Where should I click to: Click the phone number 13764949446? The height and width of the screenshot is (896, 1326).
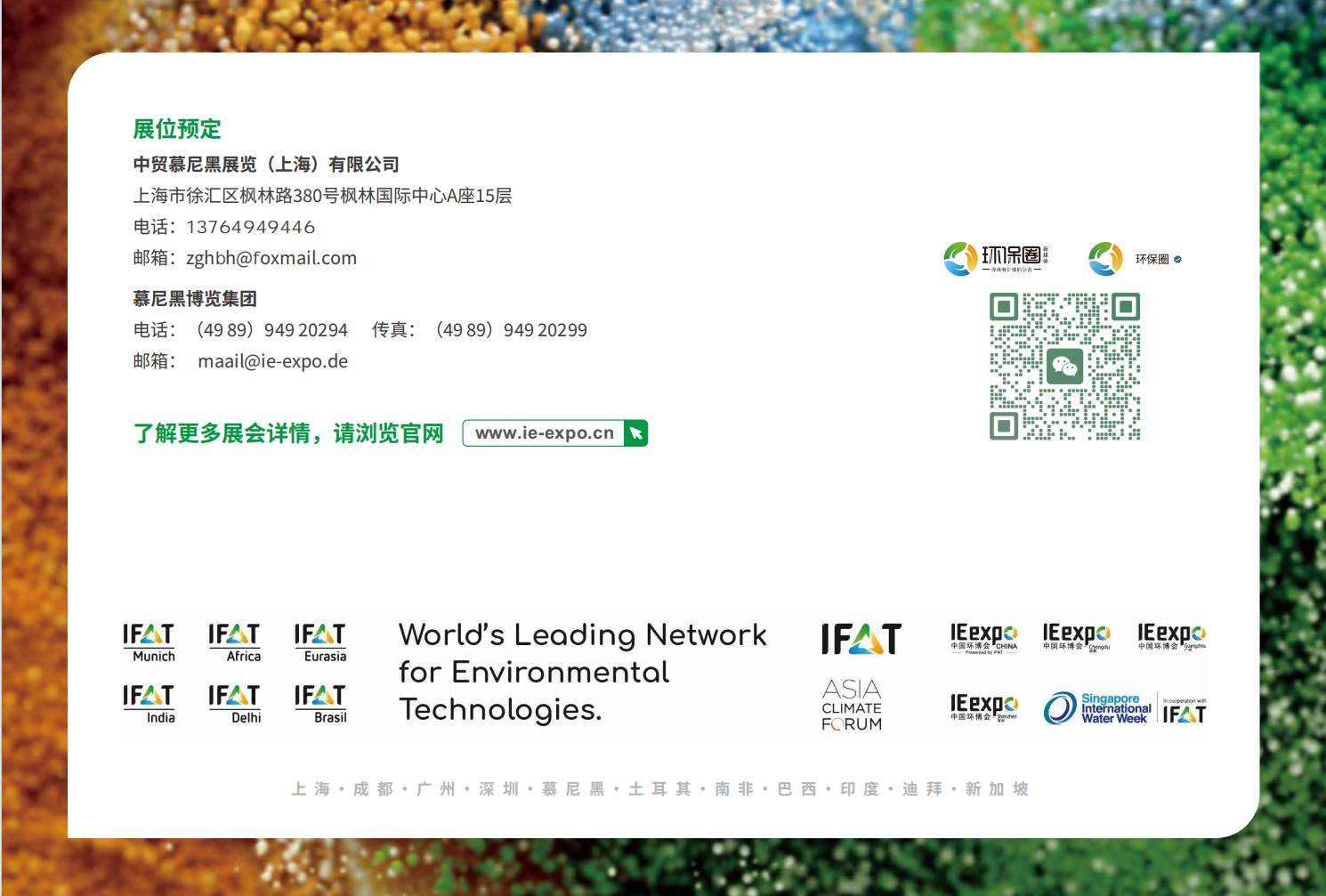(x=250, y=227)
